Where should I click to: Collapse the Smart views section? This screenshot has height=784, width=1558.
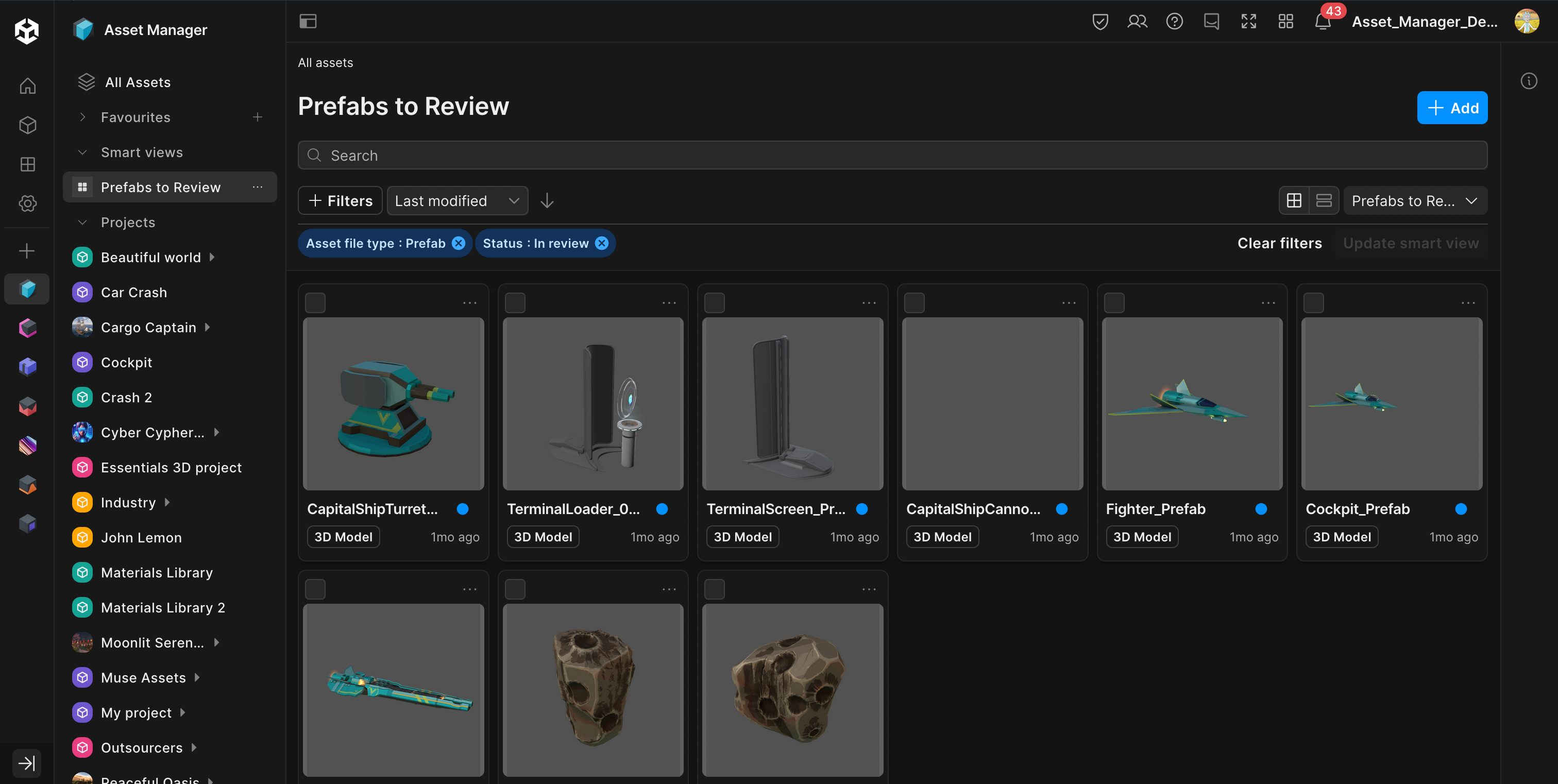(83, 152)
